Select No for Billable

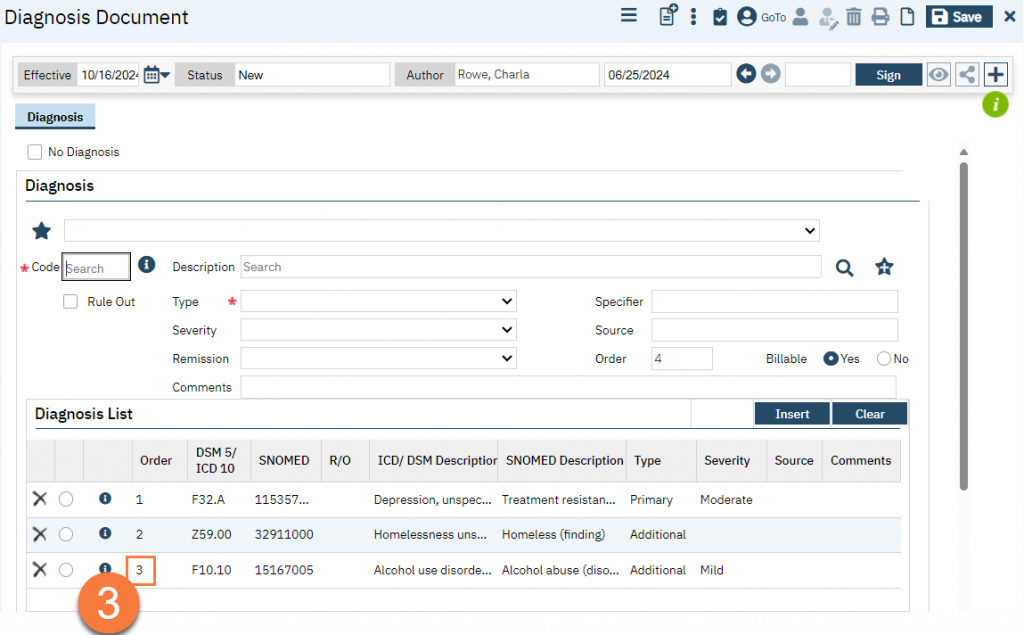click(884, 359)
